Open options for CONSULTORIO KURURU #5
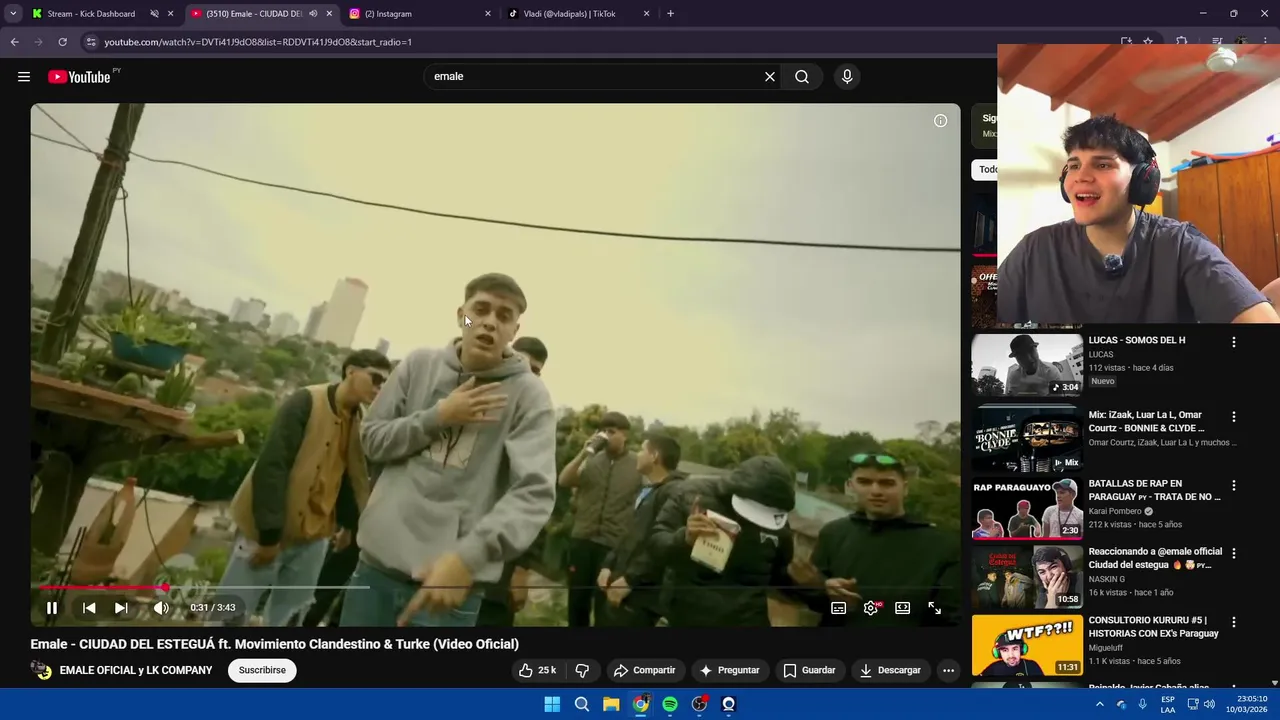This screenshot has height=720, width=1280. 1233,622
